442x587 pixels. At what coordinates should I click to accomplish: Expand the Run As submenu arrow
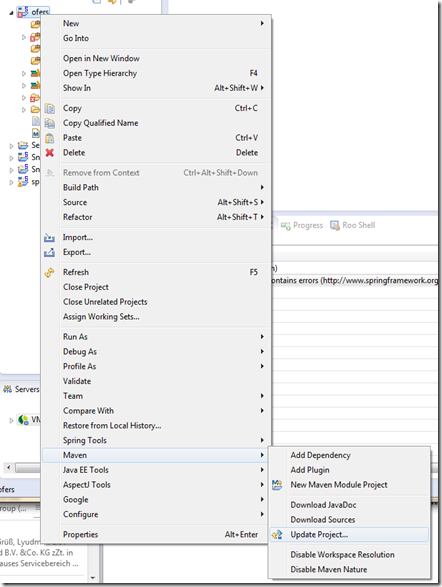pyautogui.click(x=262, y=337)
